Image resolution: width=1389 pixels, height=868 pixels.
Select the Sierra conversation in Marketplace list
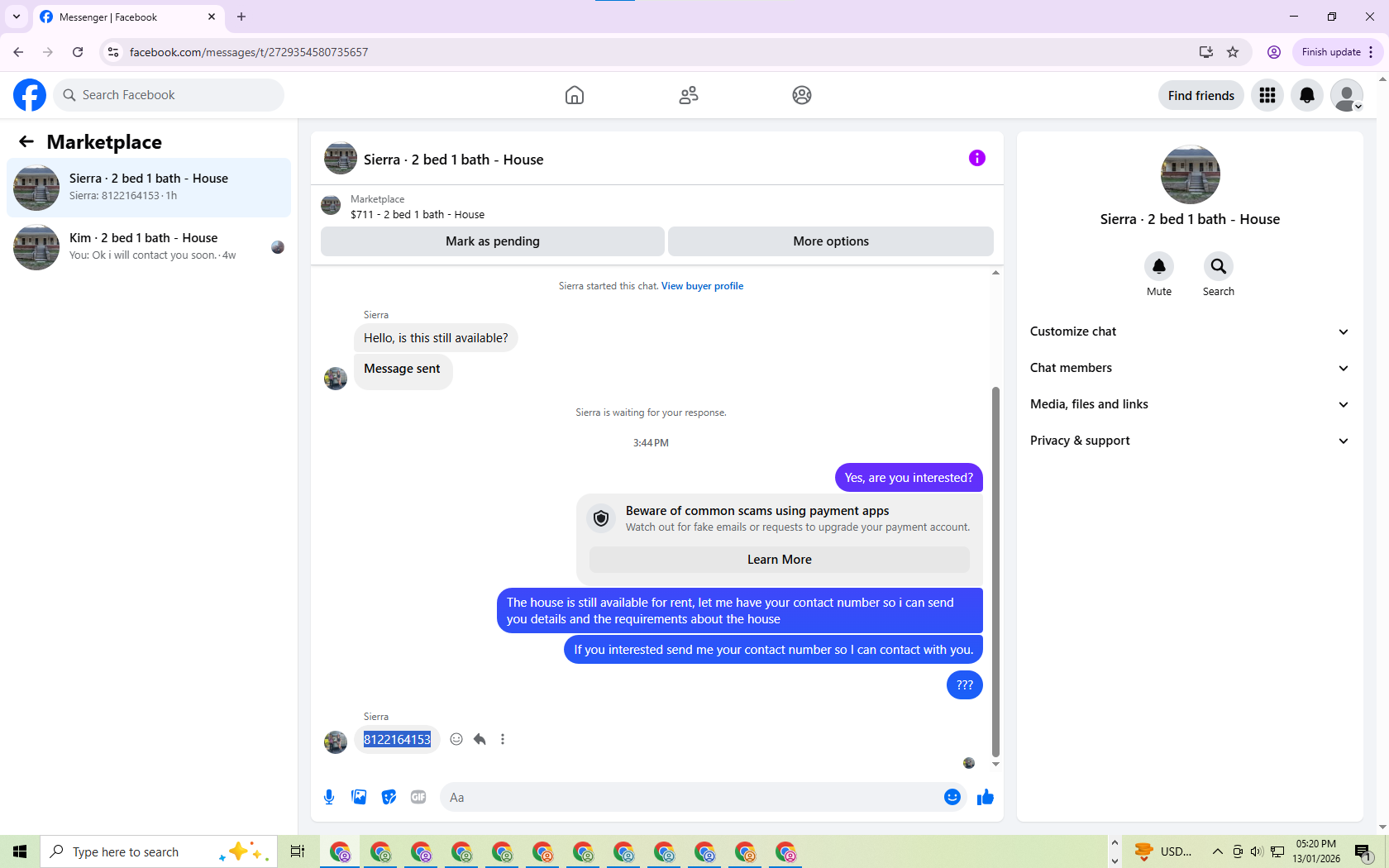pos(149,188)
